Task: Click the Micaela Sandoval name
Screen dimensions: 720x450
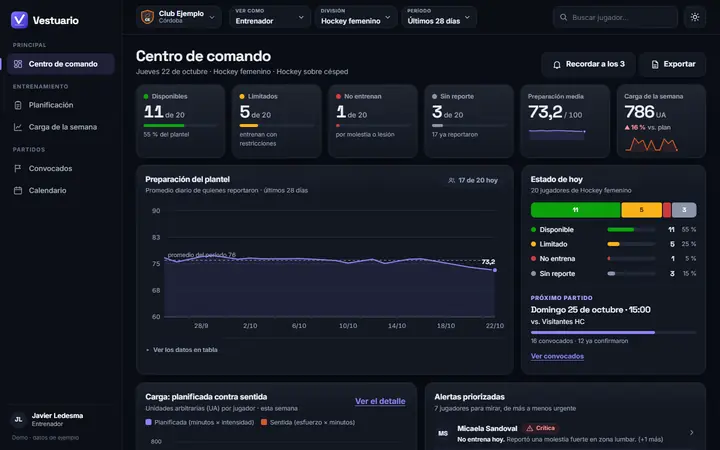Action: [487, 428]
